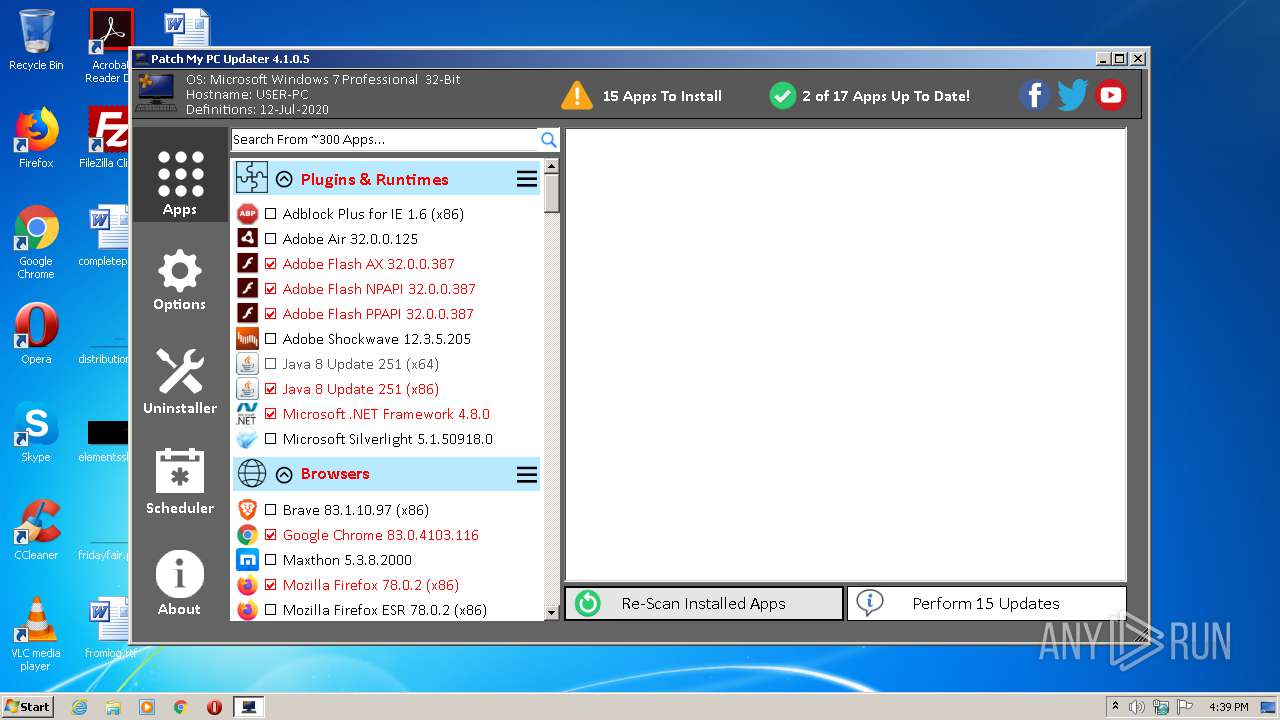The width and height of the screenshot is (1280, 720).
Task: Click the Adobe Flash AX icon
Action: [x=247, y=264]
